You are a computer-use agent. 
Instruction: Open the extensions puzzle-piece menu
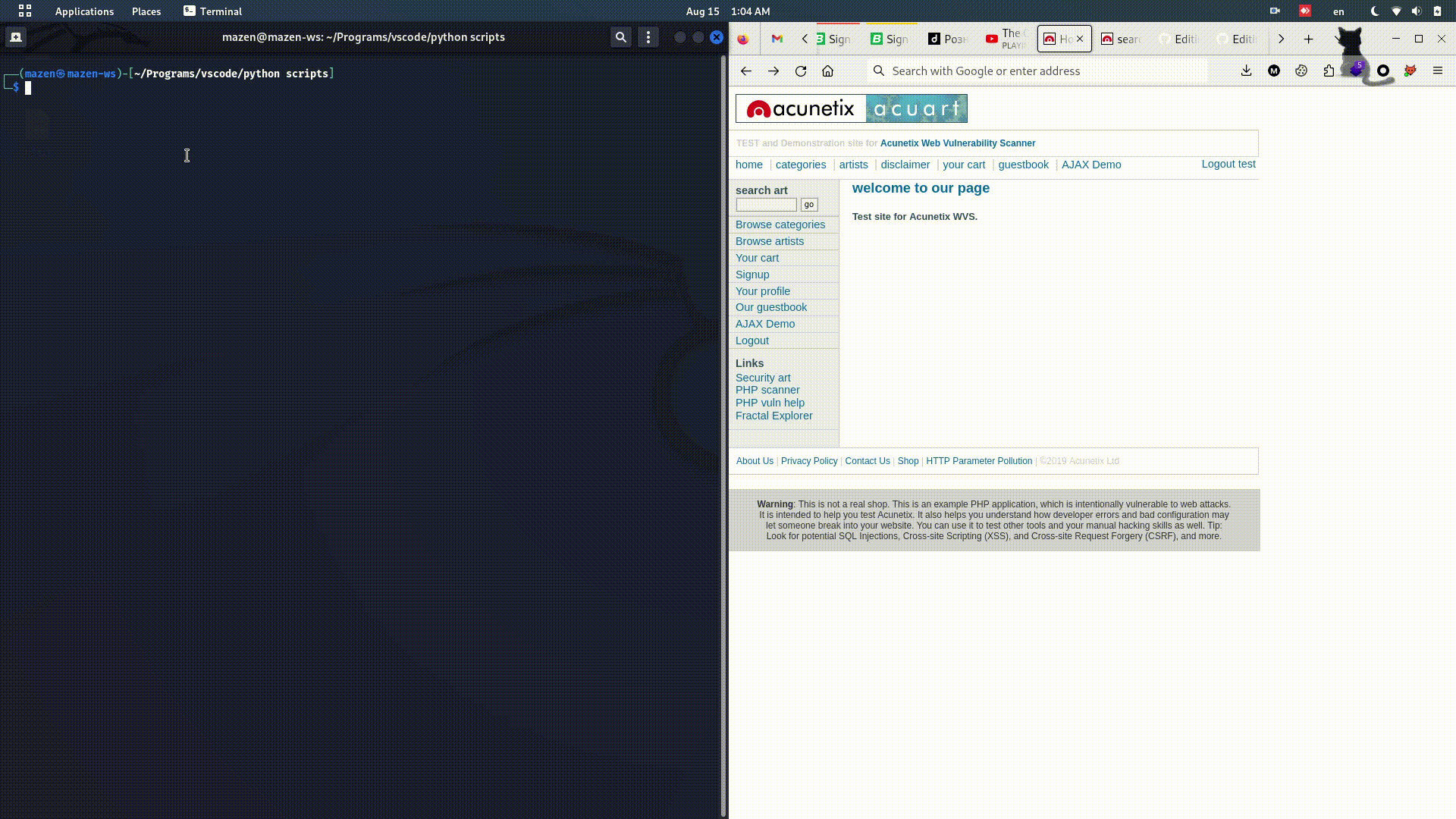coord(1329,71)
